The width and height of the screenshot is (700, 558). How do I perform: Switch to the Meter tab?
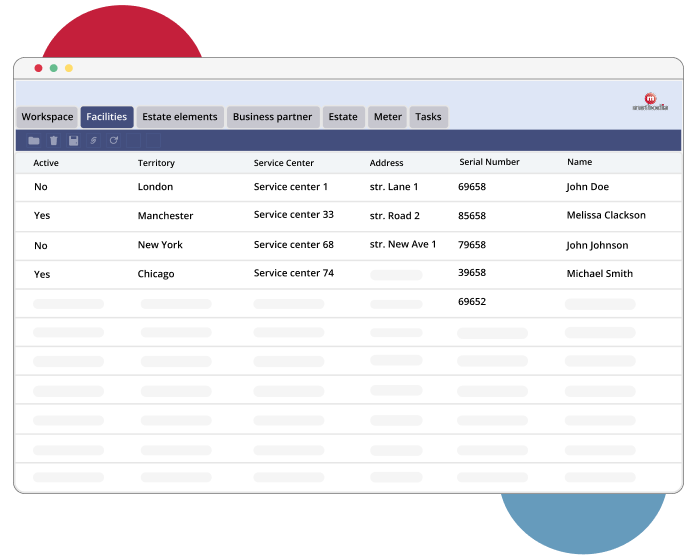[388, 117]
